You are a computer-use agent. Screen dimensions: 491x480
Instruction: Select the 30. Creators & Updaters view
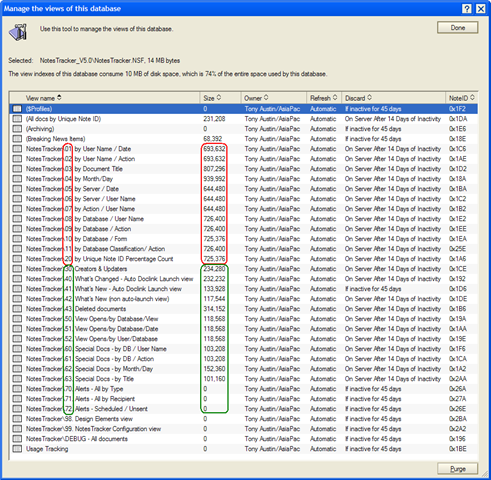[244, 269]
